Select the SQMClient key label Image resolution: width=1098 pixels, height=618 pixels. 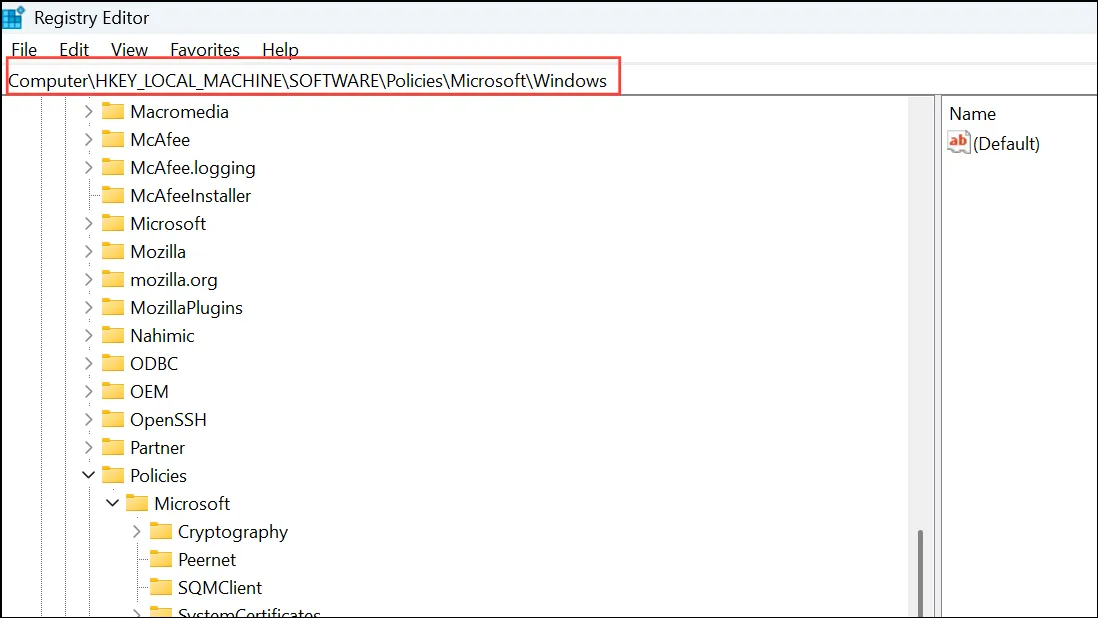pos(220,587)
